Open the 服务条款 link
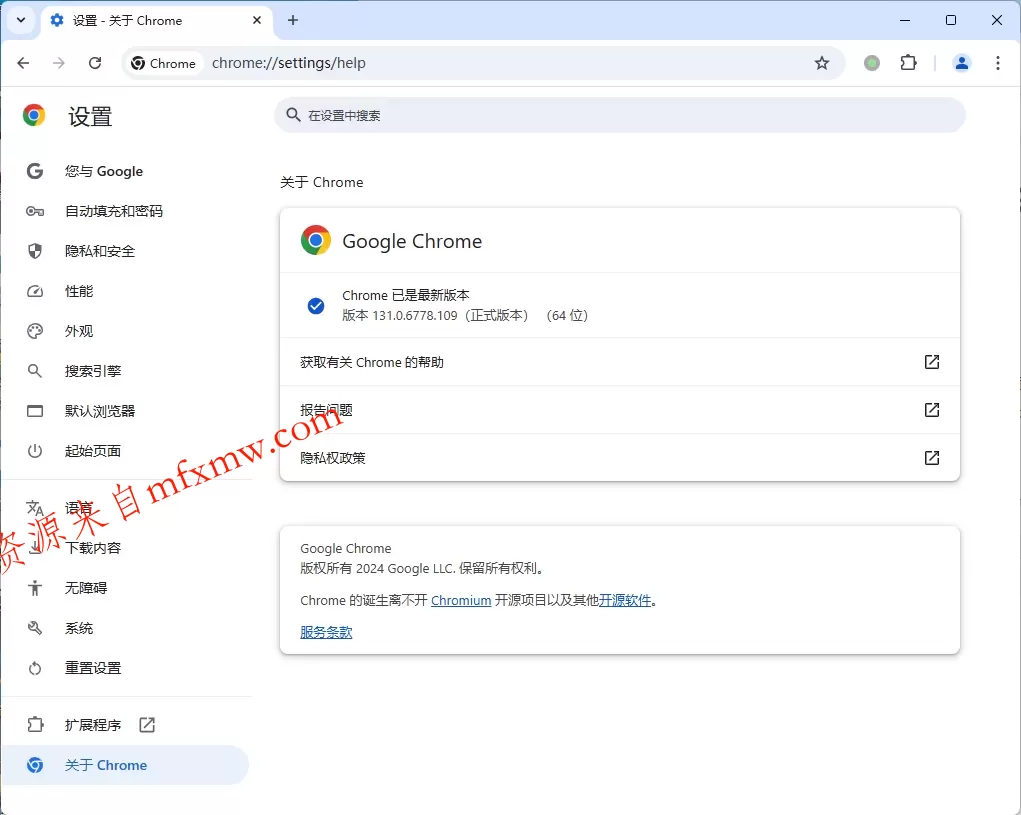The height and width of the screenshot is (815, 1021). click(x=326, y=632)
